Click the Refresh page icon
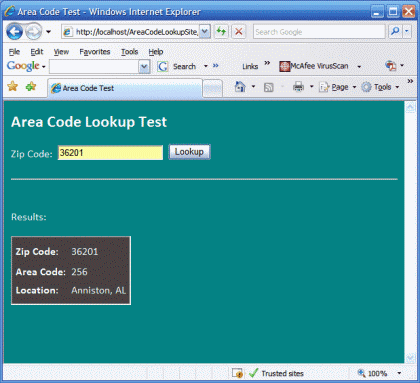The image size is (420, 383). tap(221, 32)
